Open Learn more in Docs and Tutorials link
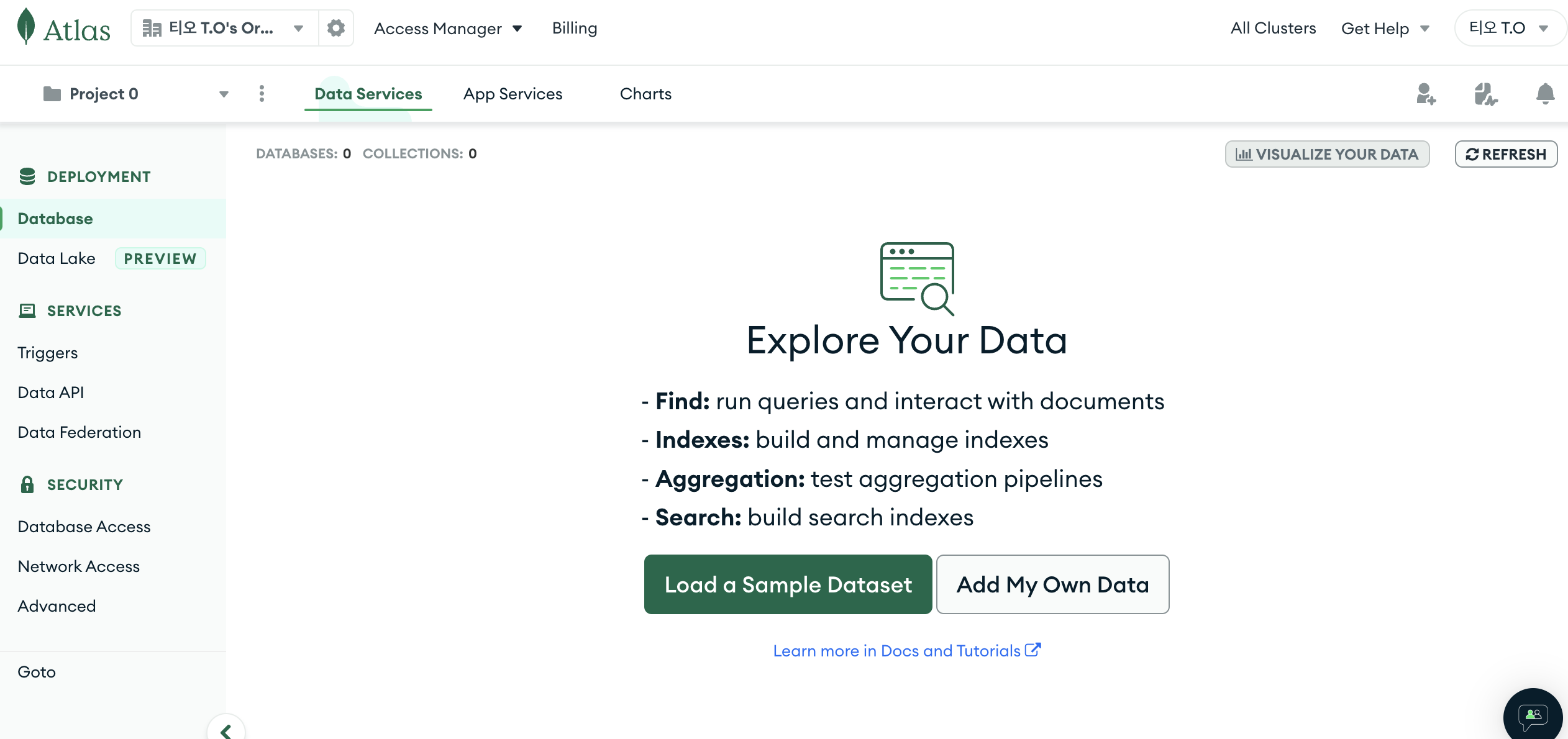 tap(907, 651)
